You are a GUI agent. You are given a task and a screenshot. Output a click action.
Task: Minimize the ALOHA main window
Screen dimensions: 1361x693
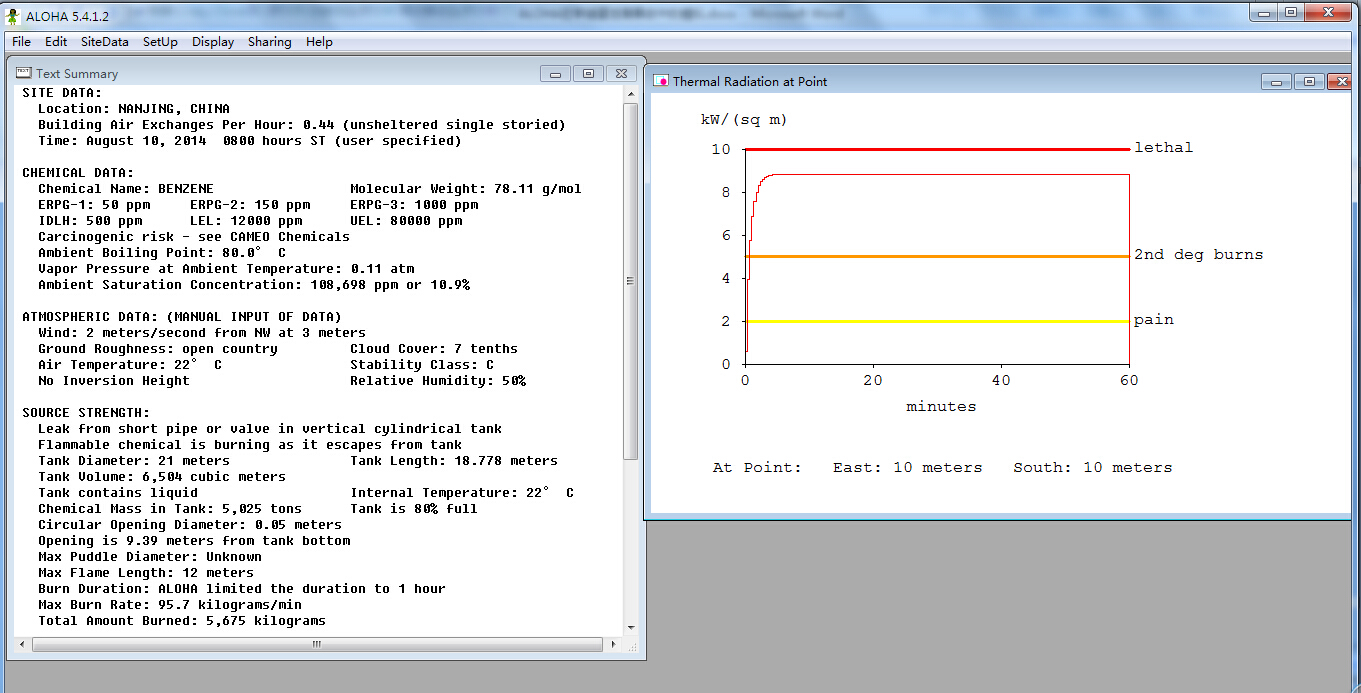click(1265, 12)
